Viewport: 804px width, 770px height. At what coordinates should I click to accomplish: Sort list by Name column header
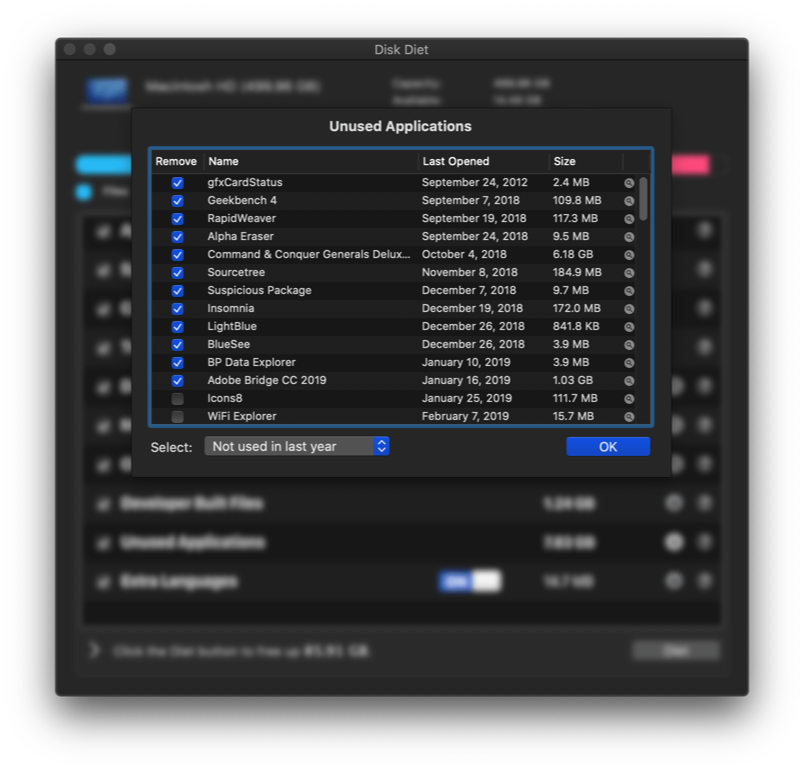pos(311,161)
